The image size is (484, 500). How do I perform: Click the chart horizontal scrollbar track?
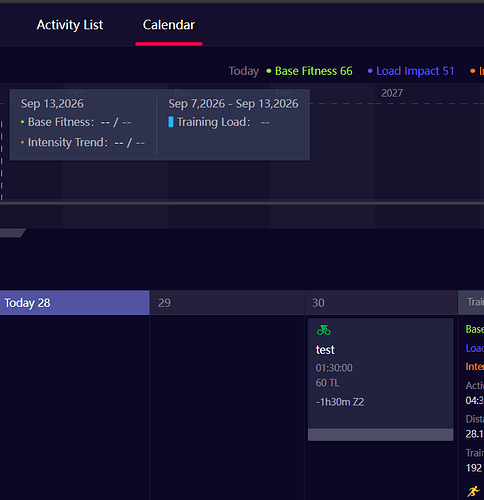pyautogui.click(x=242, y=203)
